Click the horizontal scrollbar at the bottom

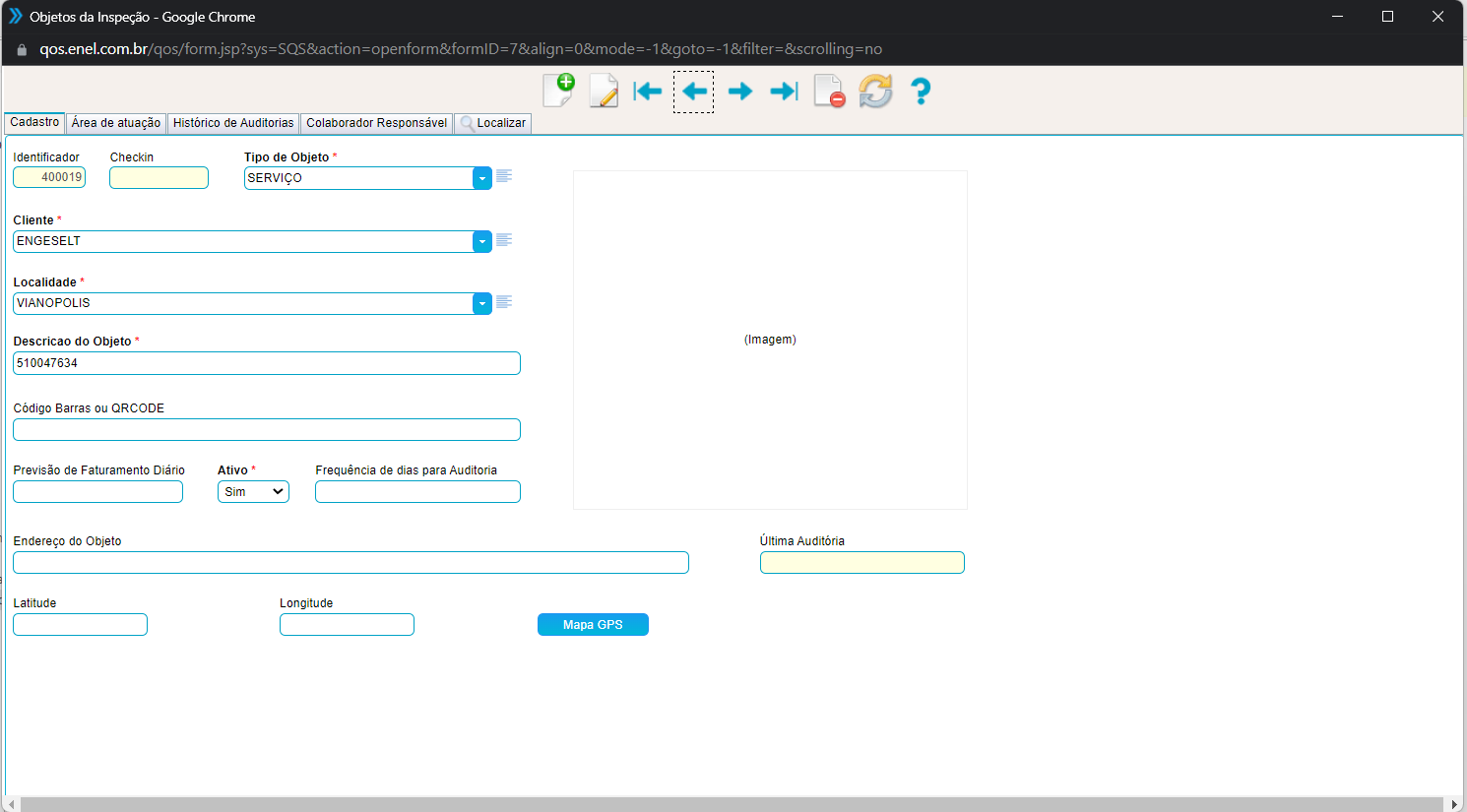pyautogui.click(x=733, y=804)
